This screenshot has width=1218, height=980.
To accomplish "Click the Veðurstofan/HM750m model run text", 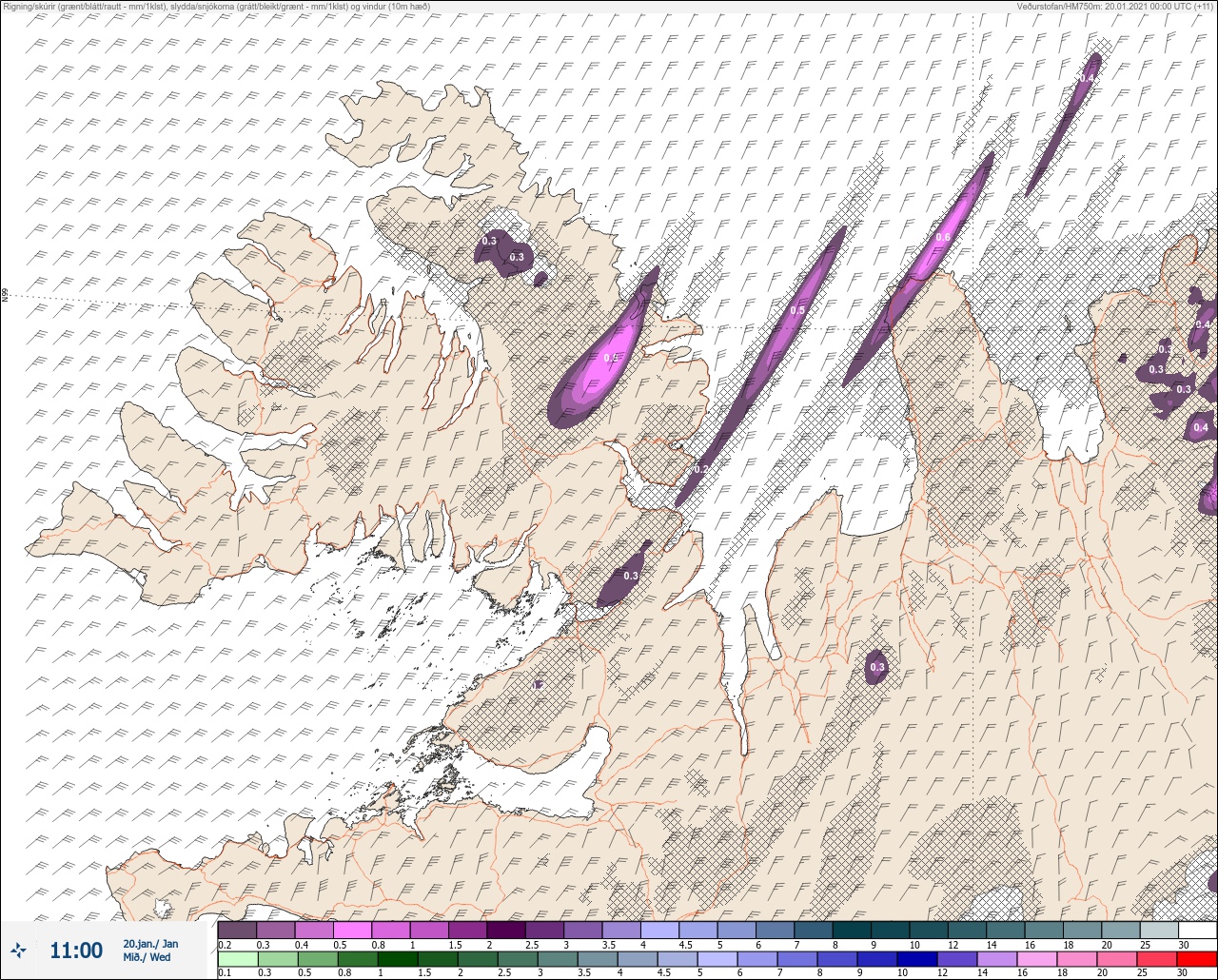I will [x=1116, y=7].
